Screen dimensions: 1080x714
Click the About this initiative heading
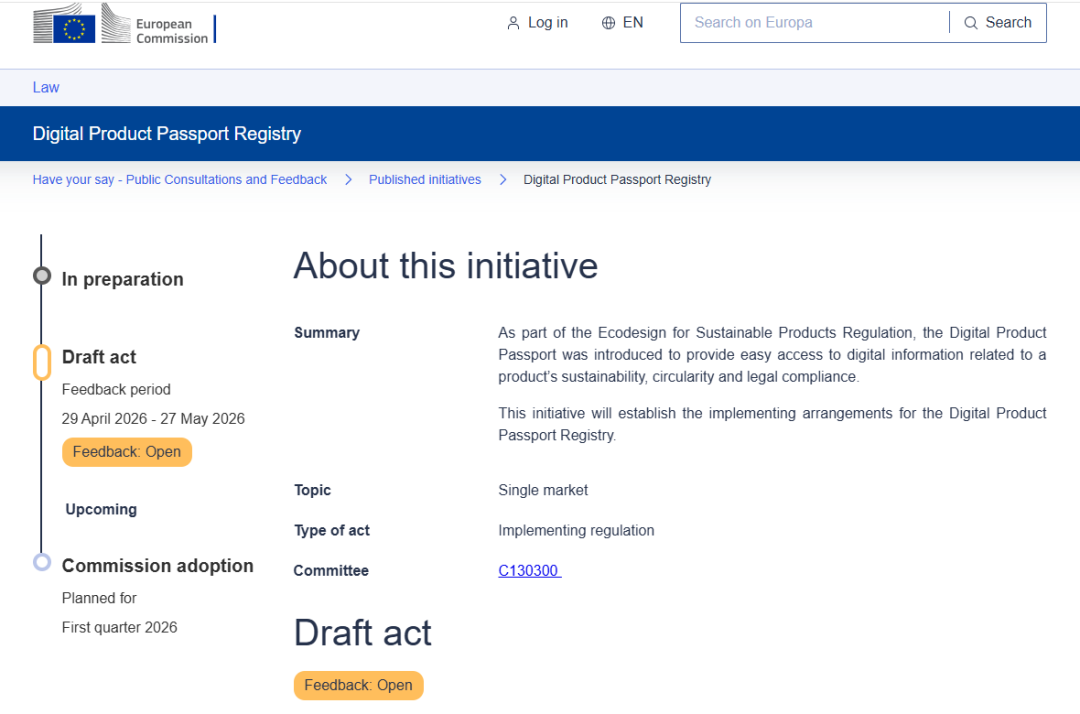coord(446,266)
